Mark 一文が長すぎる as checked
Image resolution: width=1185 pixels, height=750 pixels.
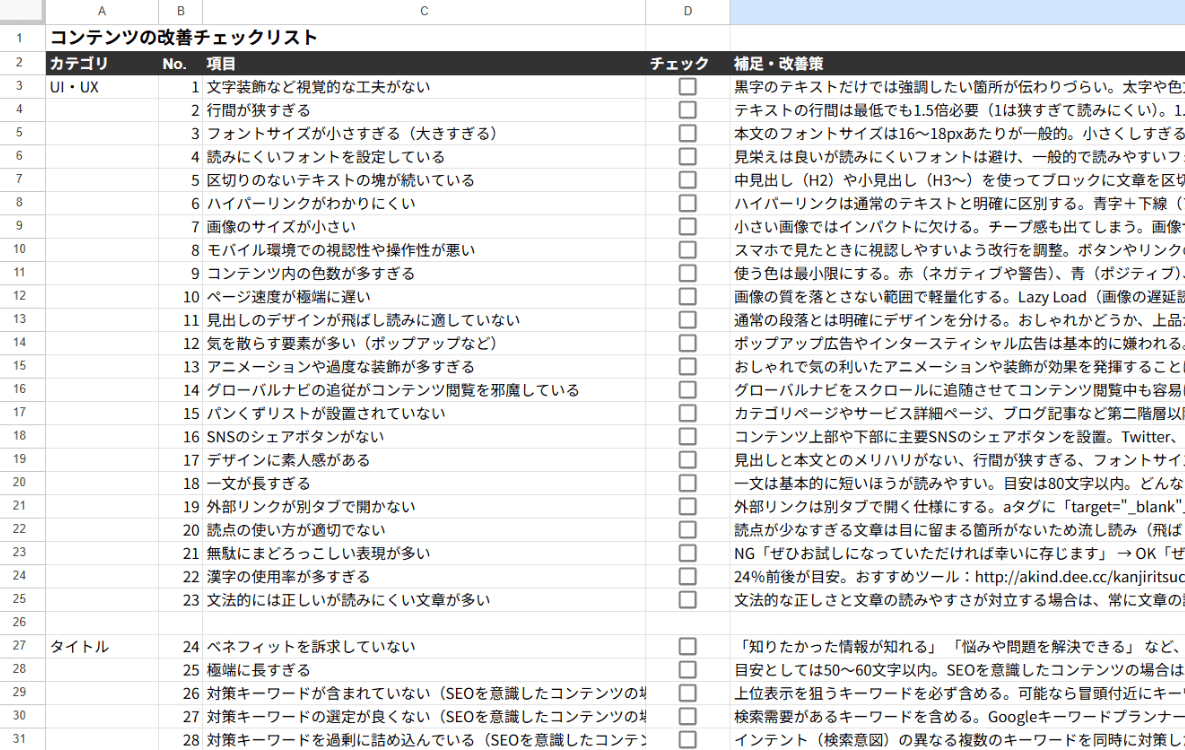[x=687, y=483]
